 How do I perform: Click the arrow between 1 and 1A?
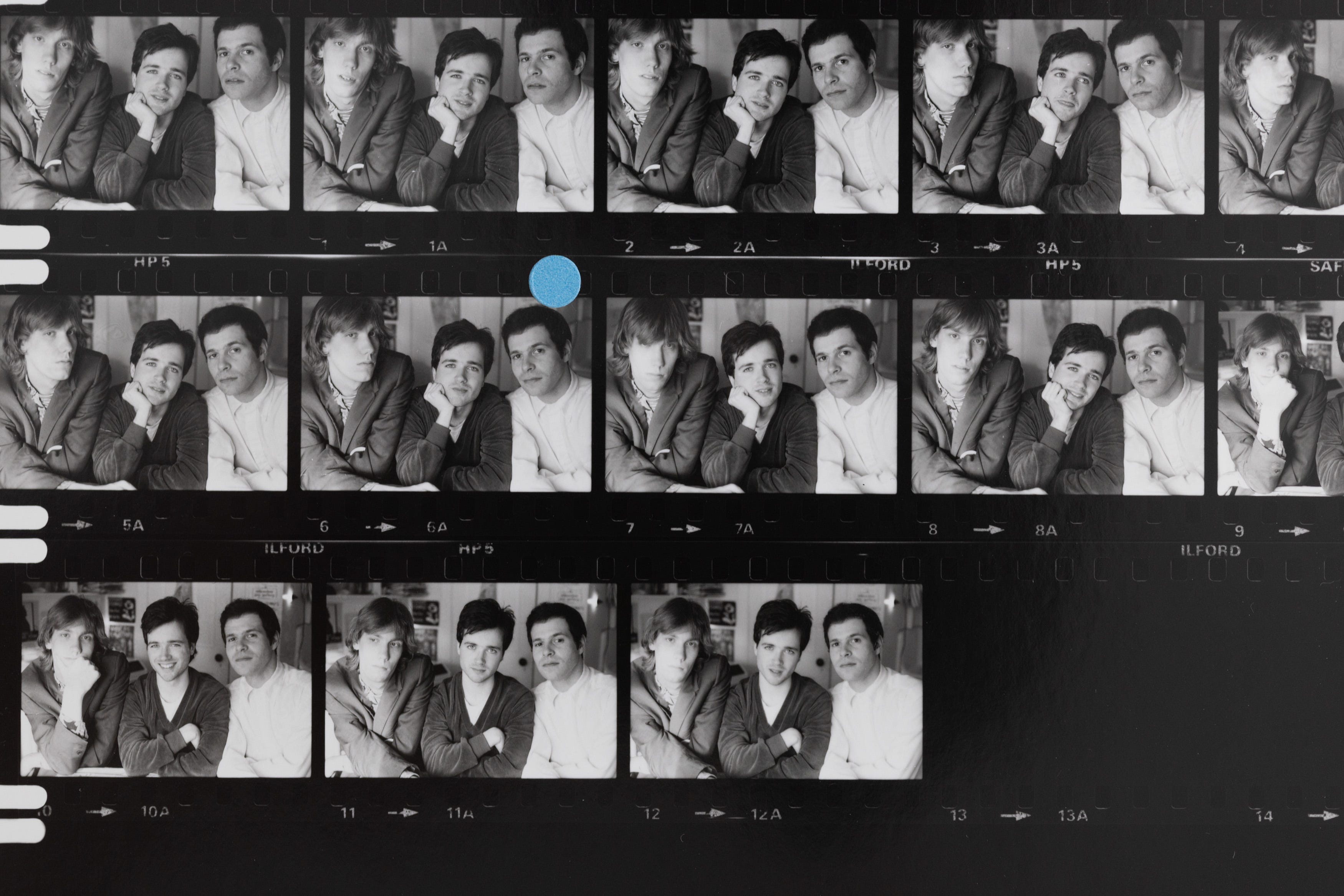click(x=380, y=246)
